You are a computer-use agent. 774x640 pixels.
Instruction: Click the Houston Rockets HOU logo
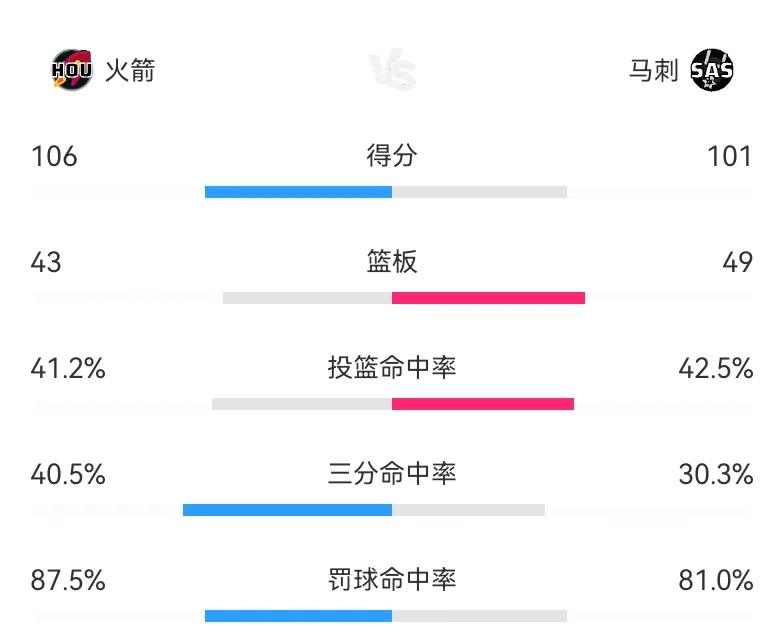[x=72, y=69]
